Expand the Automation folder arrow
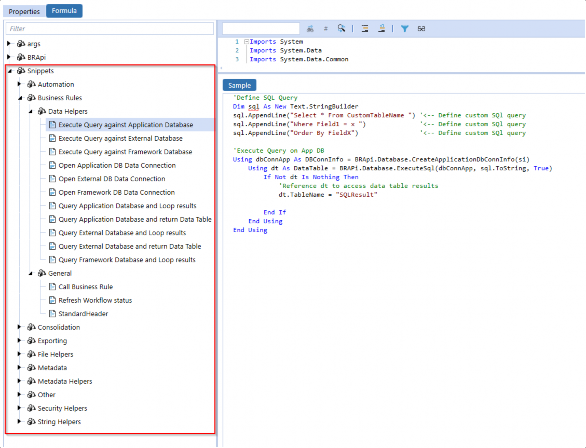 [19, 84]
